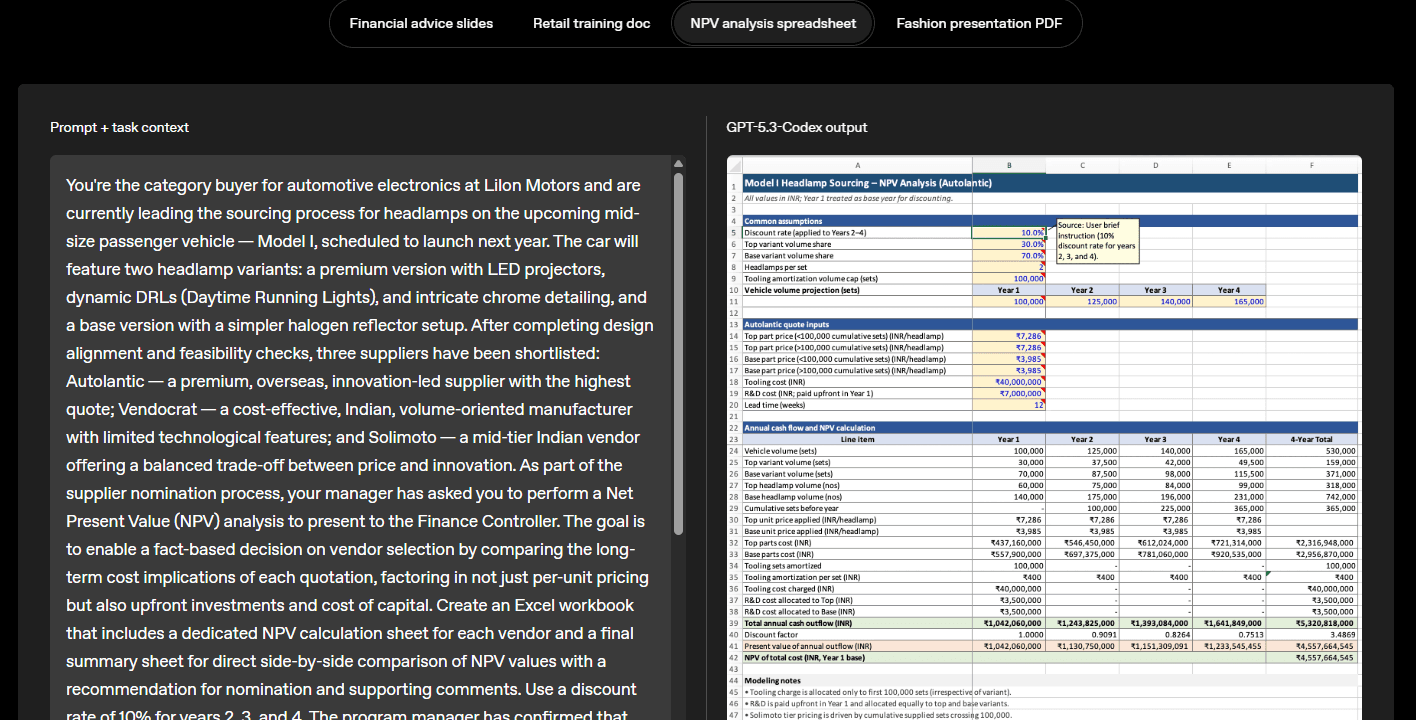Click the prompt text paragraph in left panel
Viewport: 1416px width, 720px height.
click(x=360, y=437)
